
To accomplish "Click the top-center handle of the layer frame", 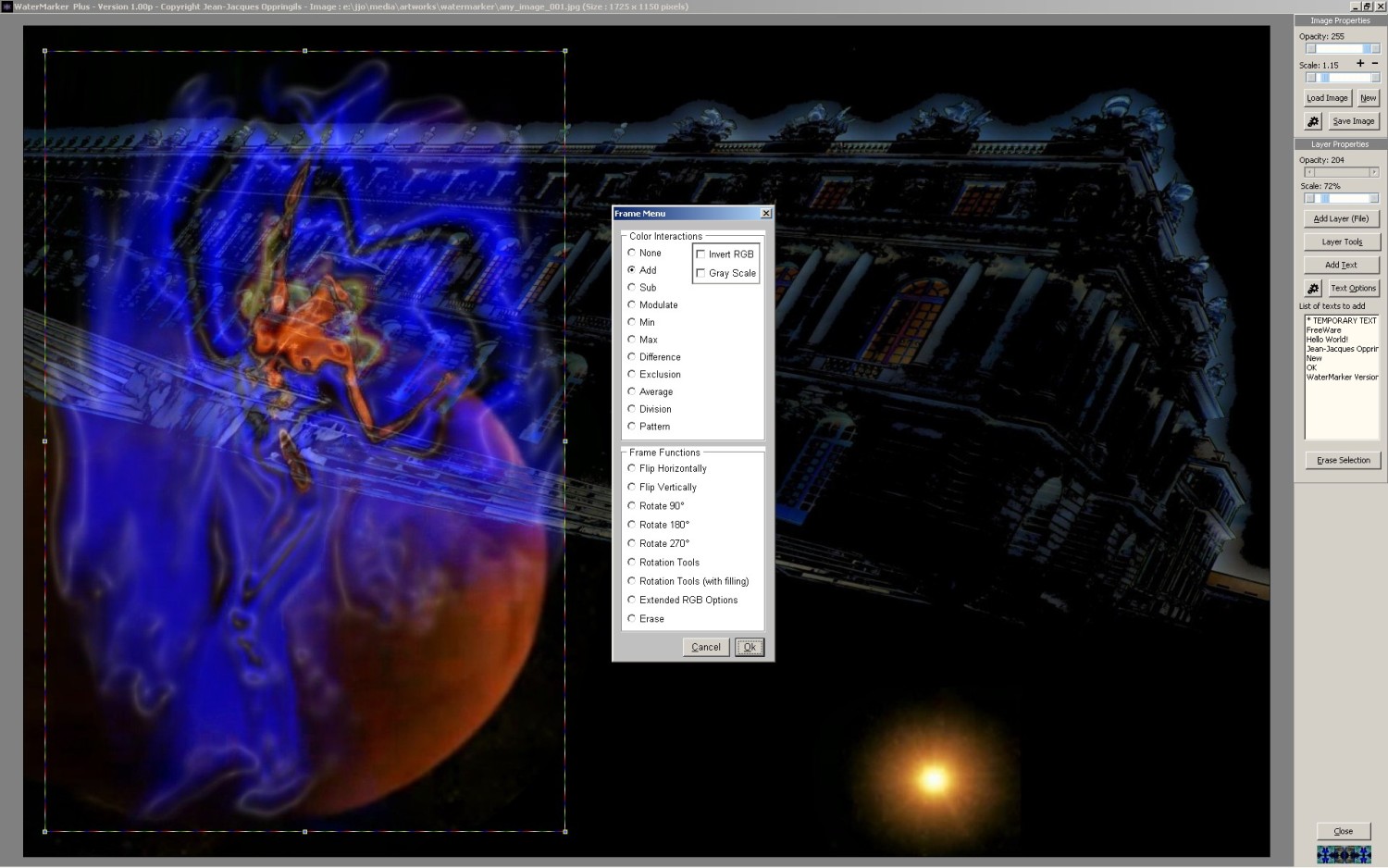I will [305, 51].
